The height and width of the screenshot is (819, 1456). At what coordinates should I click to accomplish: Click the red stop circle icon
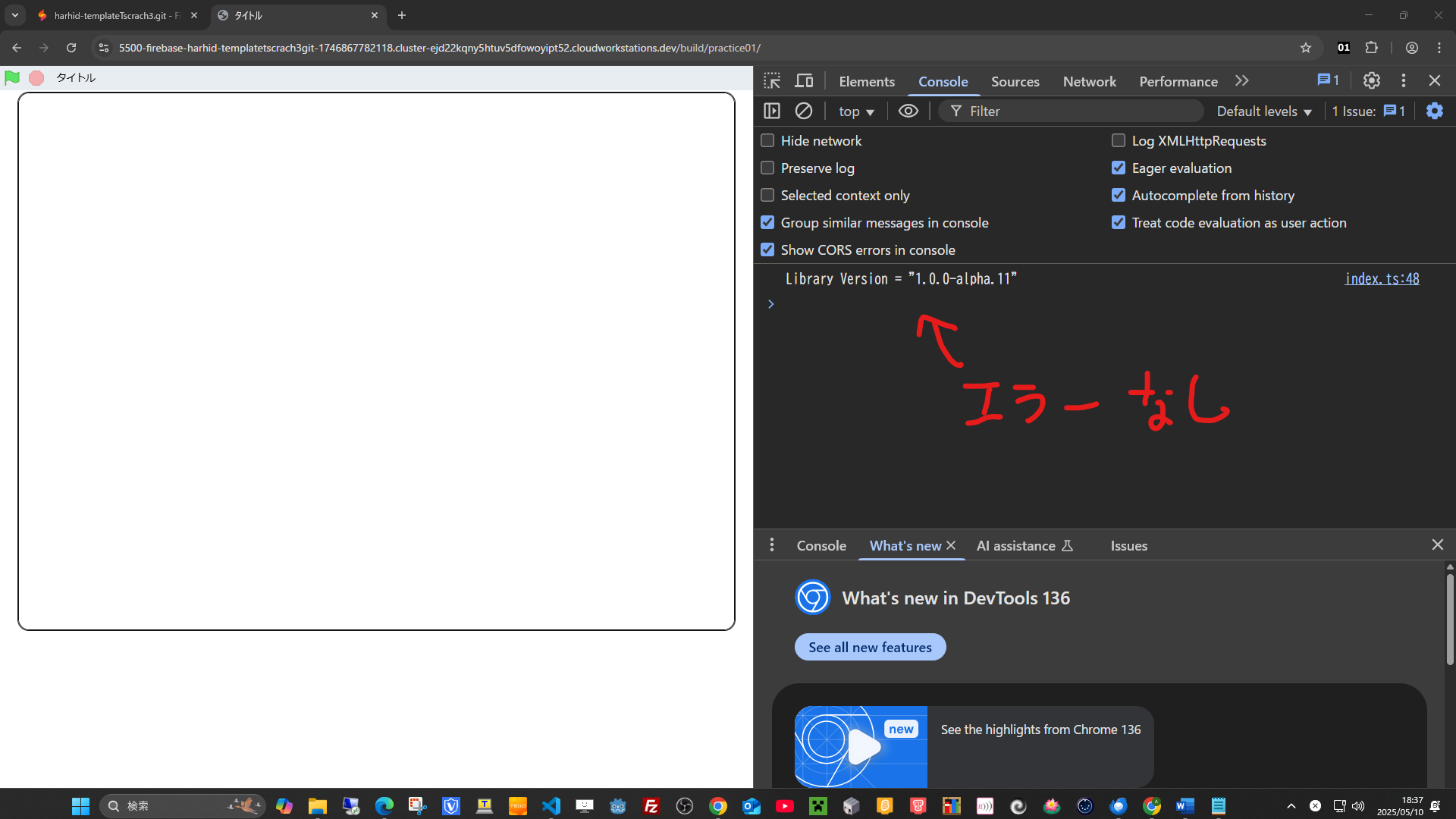pyautogui.click(x=36, y=77)
